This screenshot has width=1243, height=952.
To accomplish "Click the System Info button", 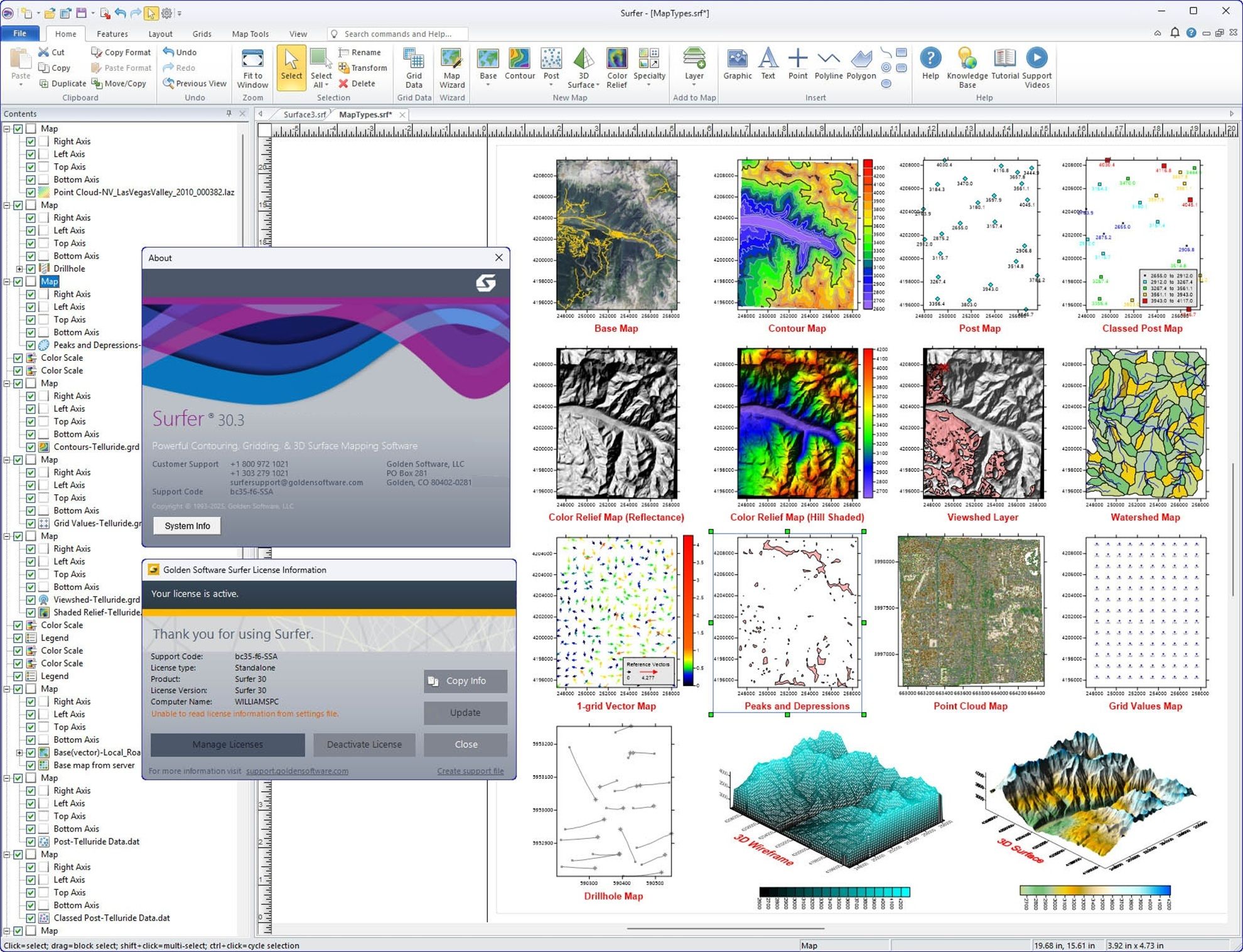I will 186,525.
